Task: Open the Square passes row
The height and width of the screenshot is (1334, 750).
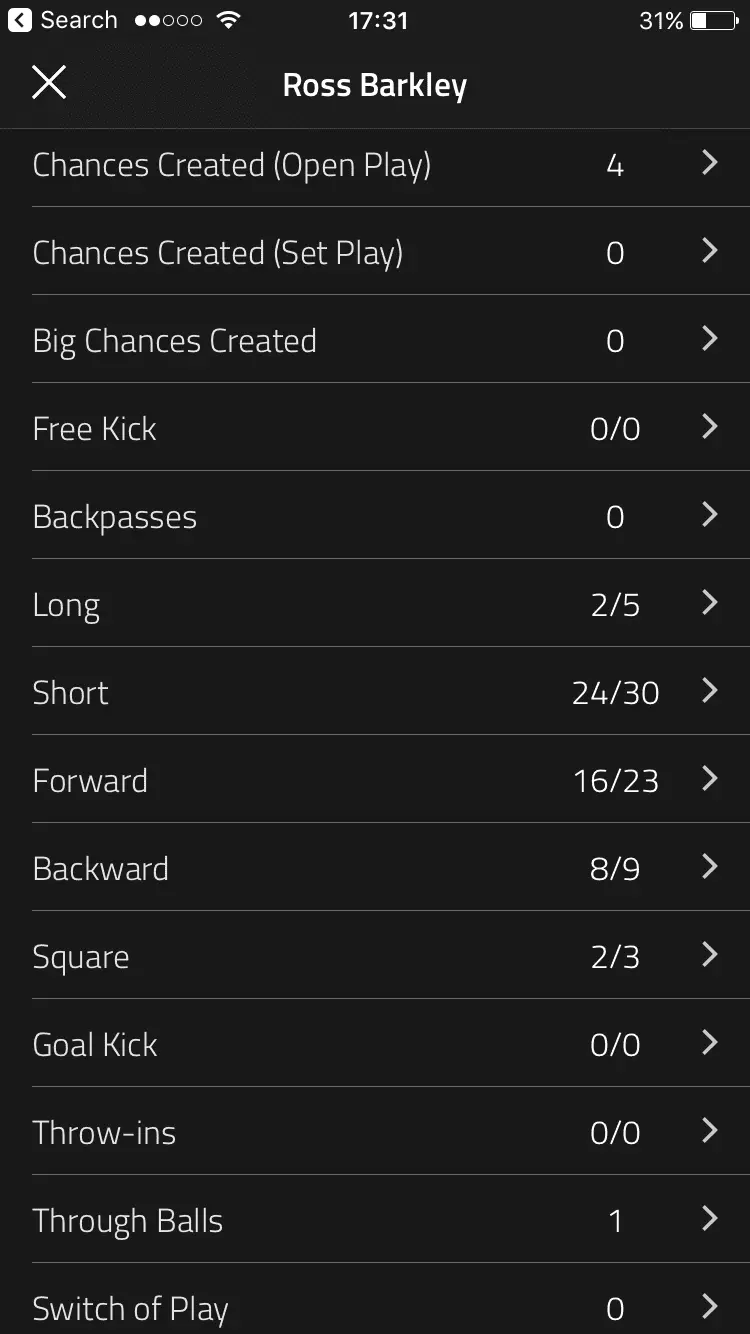Action: (375, 956)
